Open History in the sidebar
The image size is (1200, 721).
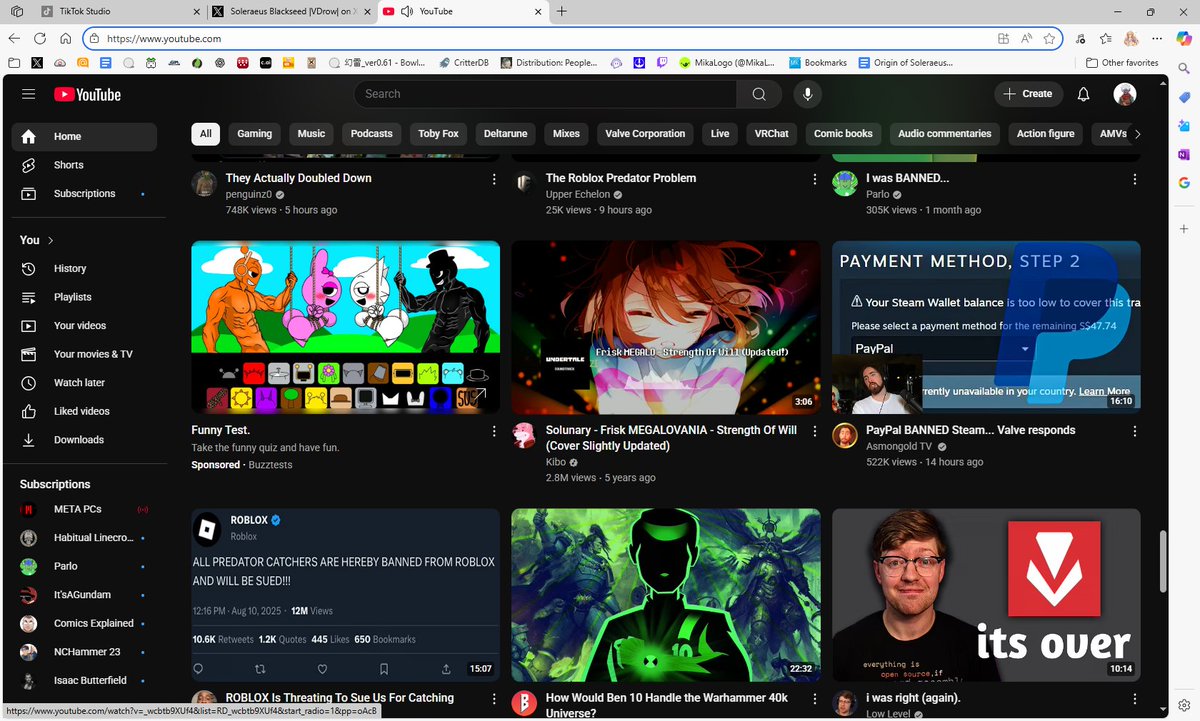pos(84,269)
